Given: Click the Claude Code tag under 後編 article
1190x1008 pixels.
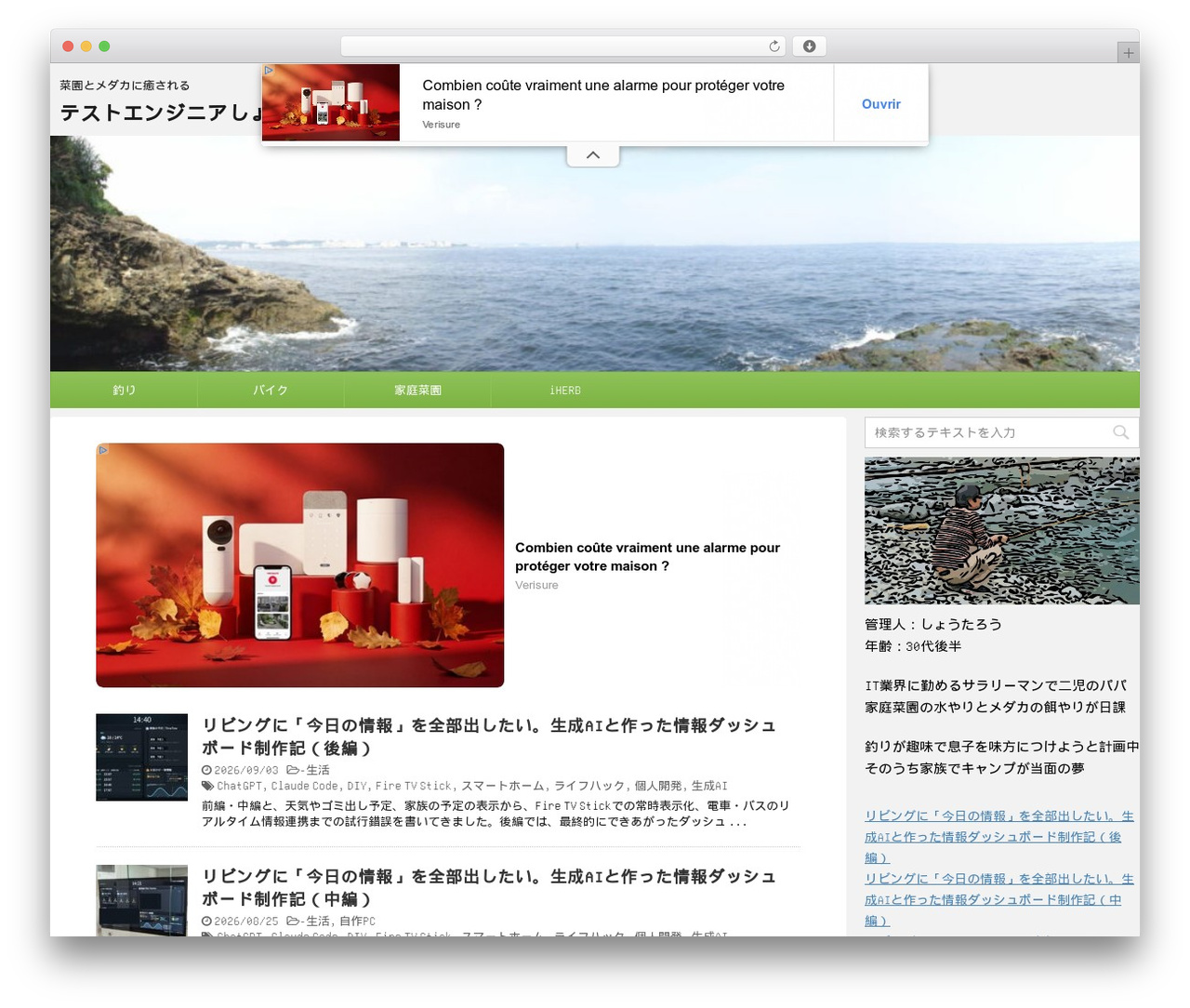Looking at the screenshot, I should (305, 786).
